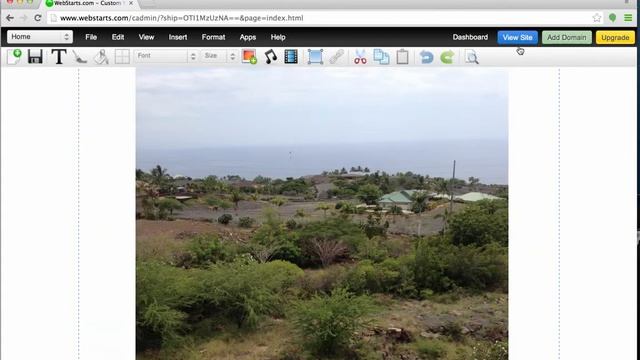Click the green extension icon

coord(612,18)
